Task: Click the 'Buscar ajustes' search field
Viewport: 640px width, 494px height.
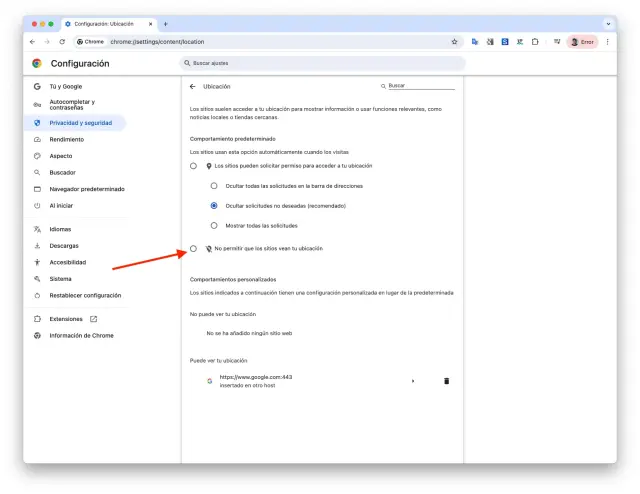Action: (322, 63)
